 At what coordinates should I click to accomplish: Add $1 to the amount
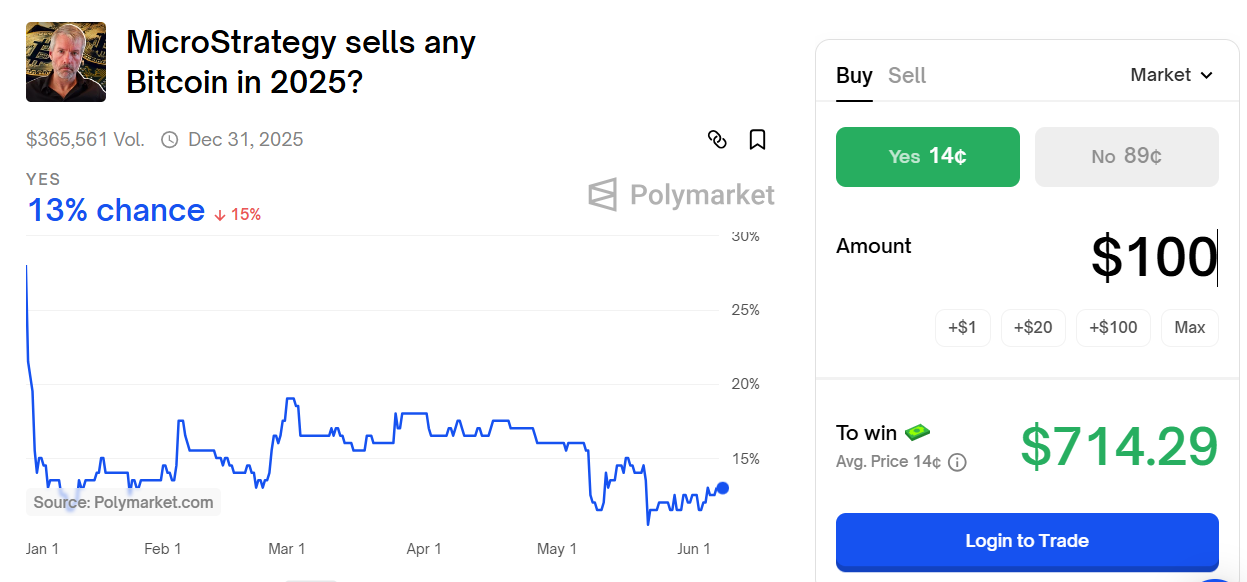click(x=962, y=327)
